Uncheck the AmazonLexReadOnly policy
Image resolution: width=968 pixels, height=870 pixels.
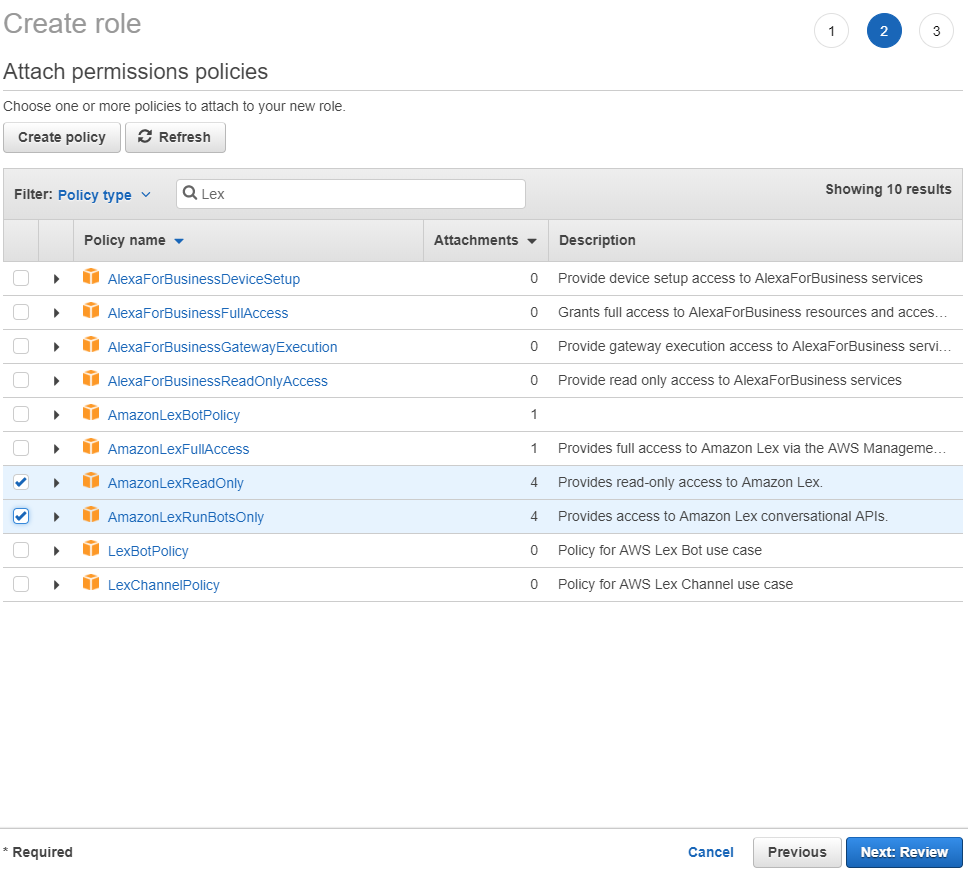pyautogui.click(x=21, y=482)
